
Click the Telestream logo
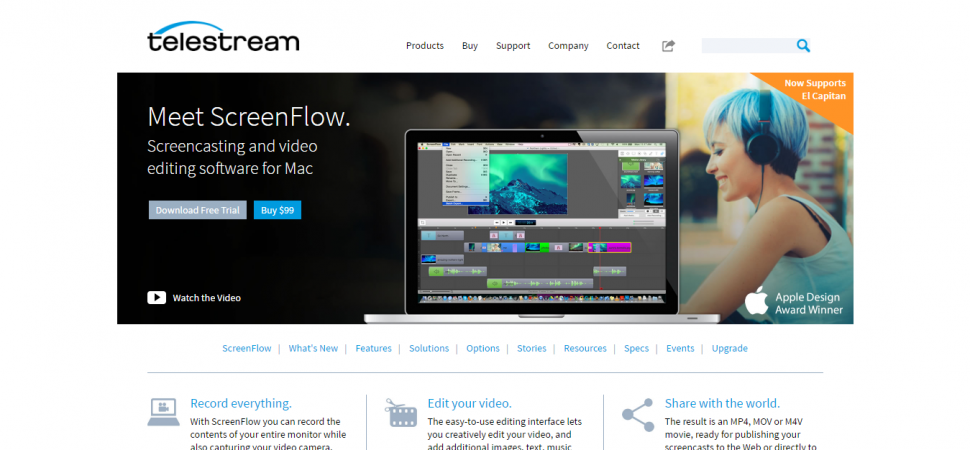(223, 37)
